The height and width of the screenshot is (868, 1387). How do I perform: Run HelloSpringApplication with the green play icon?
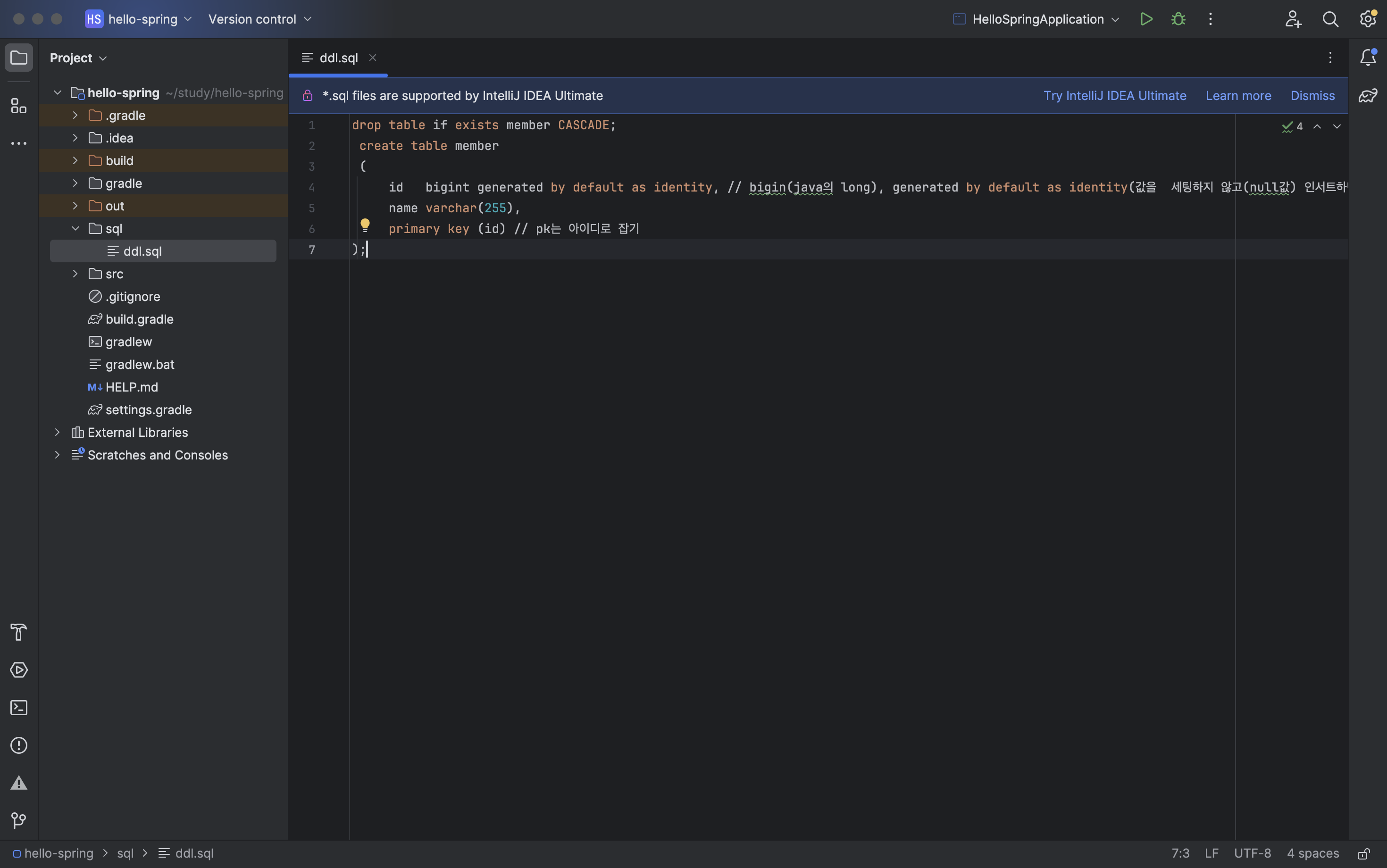(x=1146, y=19)
